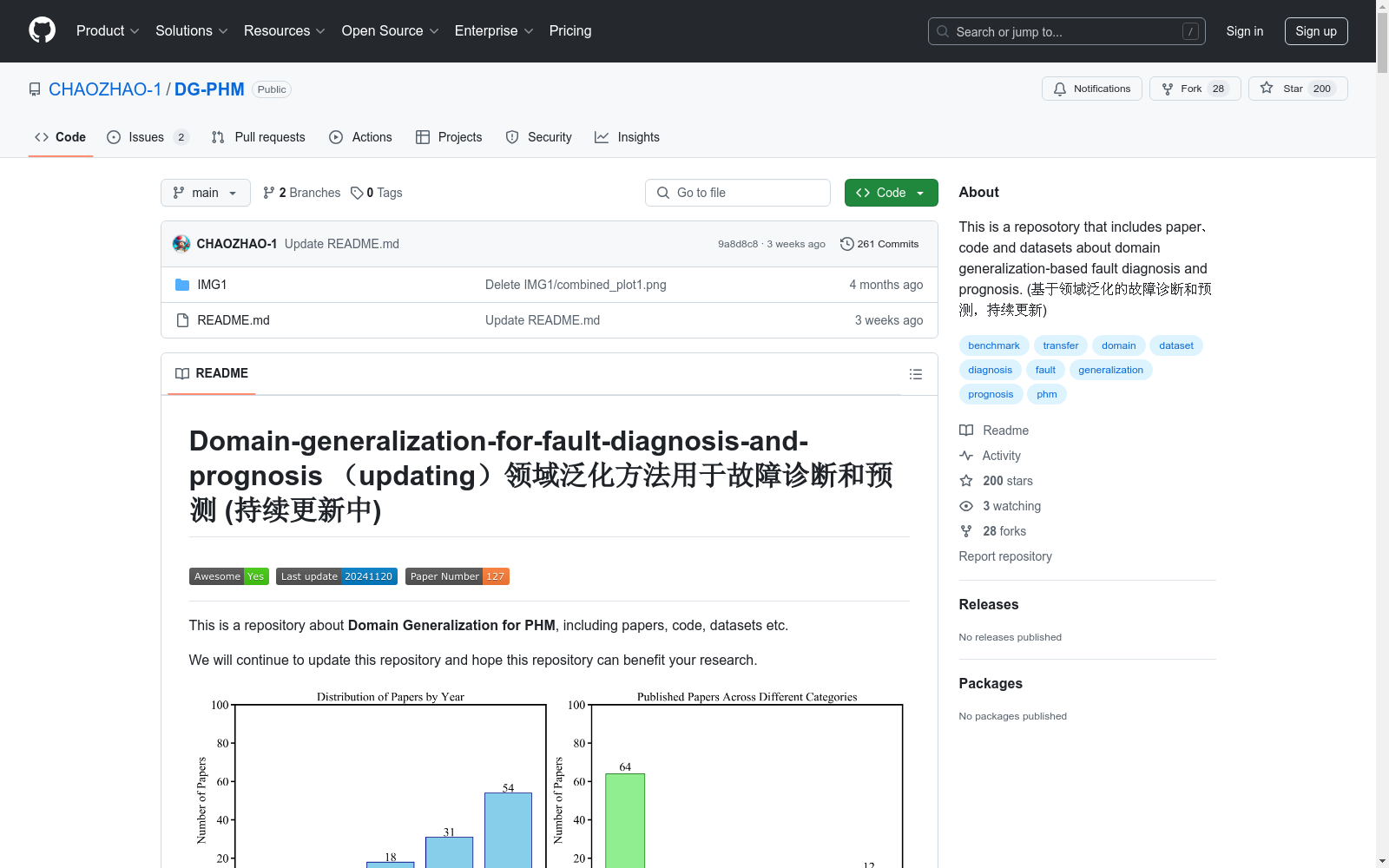The width and height of the screenshot is (1389, 868).
Task: Click the Branches icon next to 2 Branches
Action: pos(269,193)
